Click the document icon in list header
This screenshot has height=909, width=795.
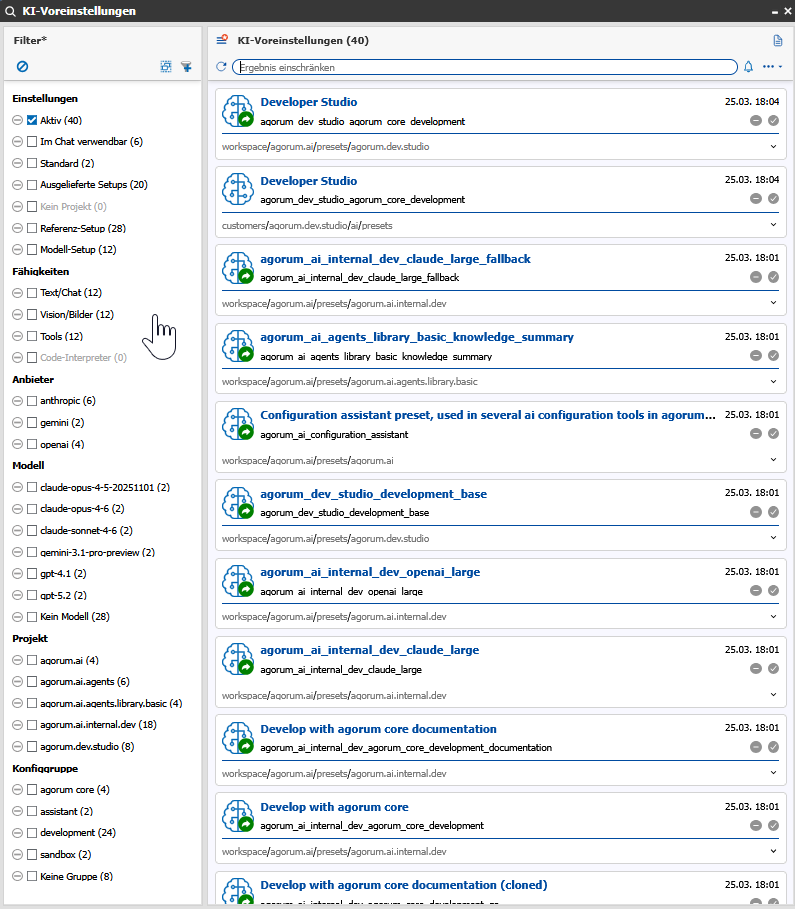[777, 41]
